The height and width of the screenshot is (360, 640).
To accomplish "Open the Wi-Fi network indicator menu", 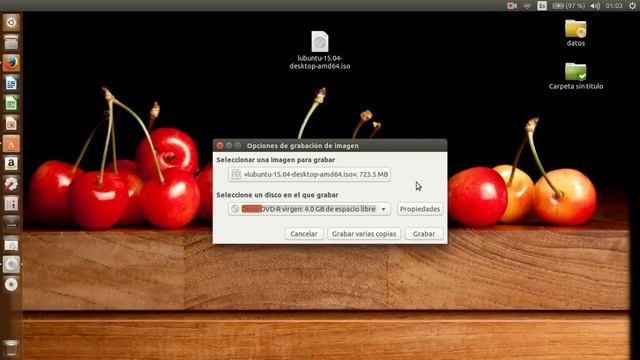I will (527, 6).
